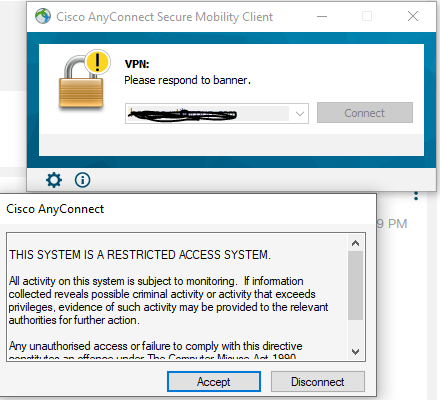Click the yellow exclamation warning badge
This screenshot has width=440, height=400.
pos(97,61)
